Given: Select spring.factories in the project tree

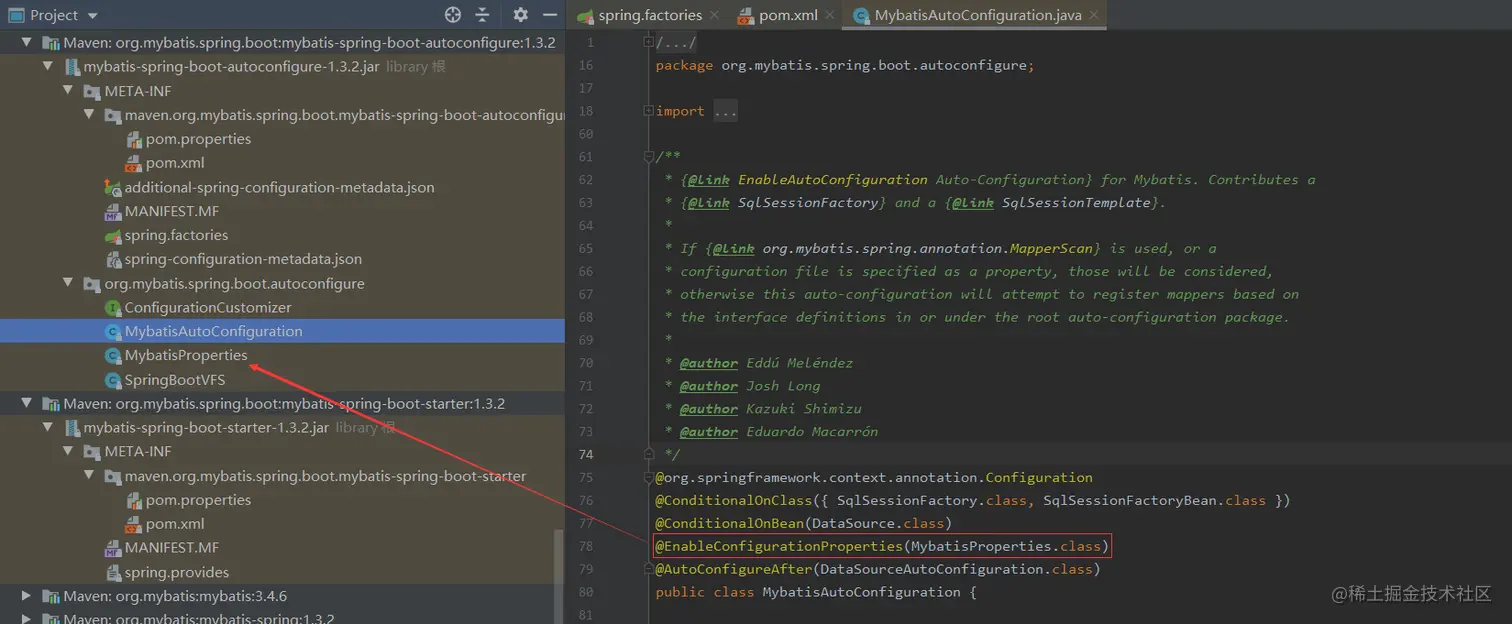Looking at the screenshot, I should 176,235.
